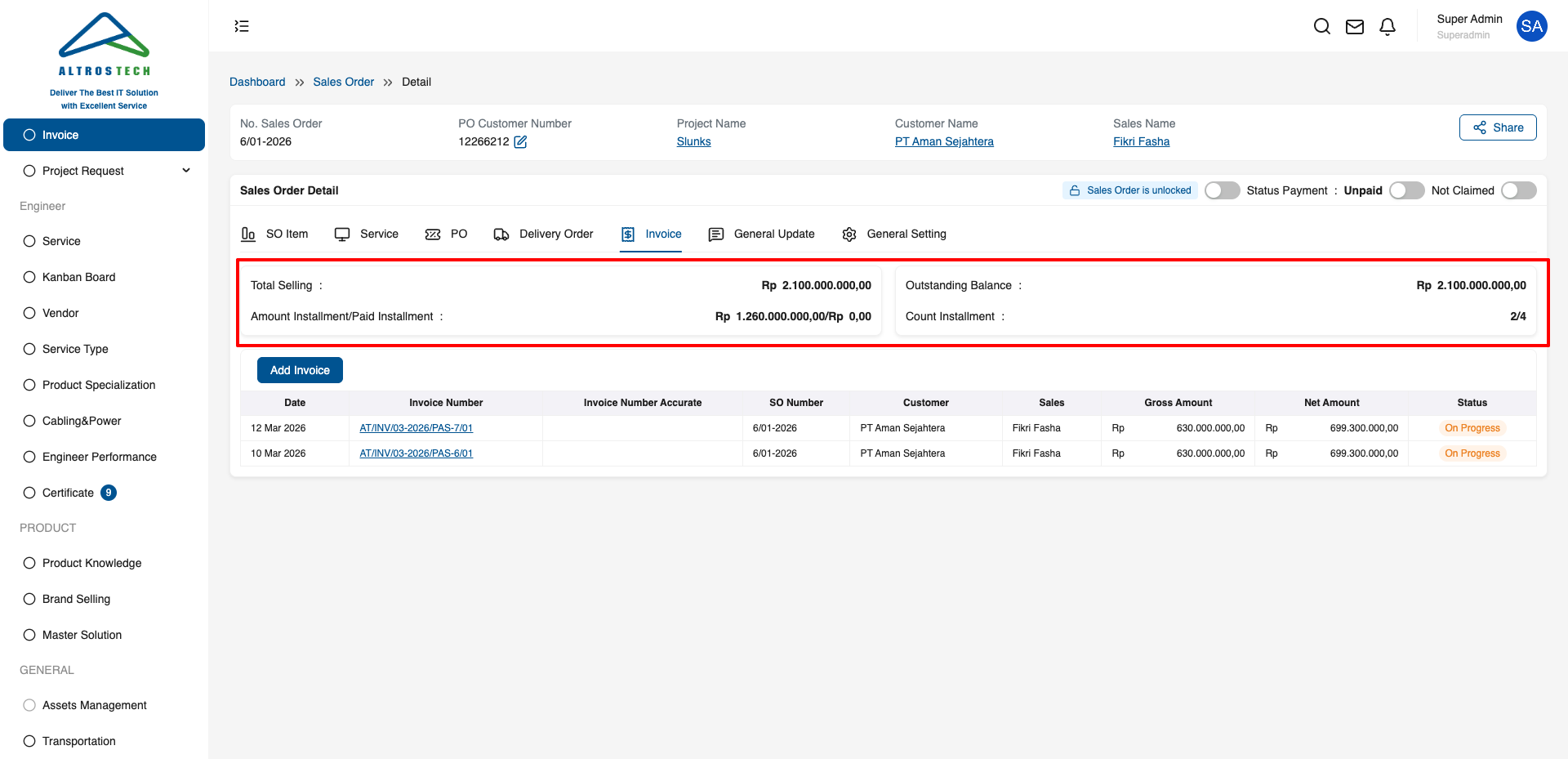Open the Super Admin profile menu
The width and height of the screenshot is (1568, 759).
(x=1469, y=25)
